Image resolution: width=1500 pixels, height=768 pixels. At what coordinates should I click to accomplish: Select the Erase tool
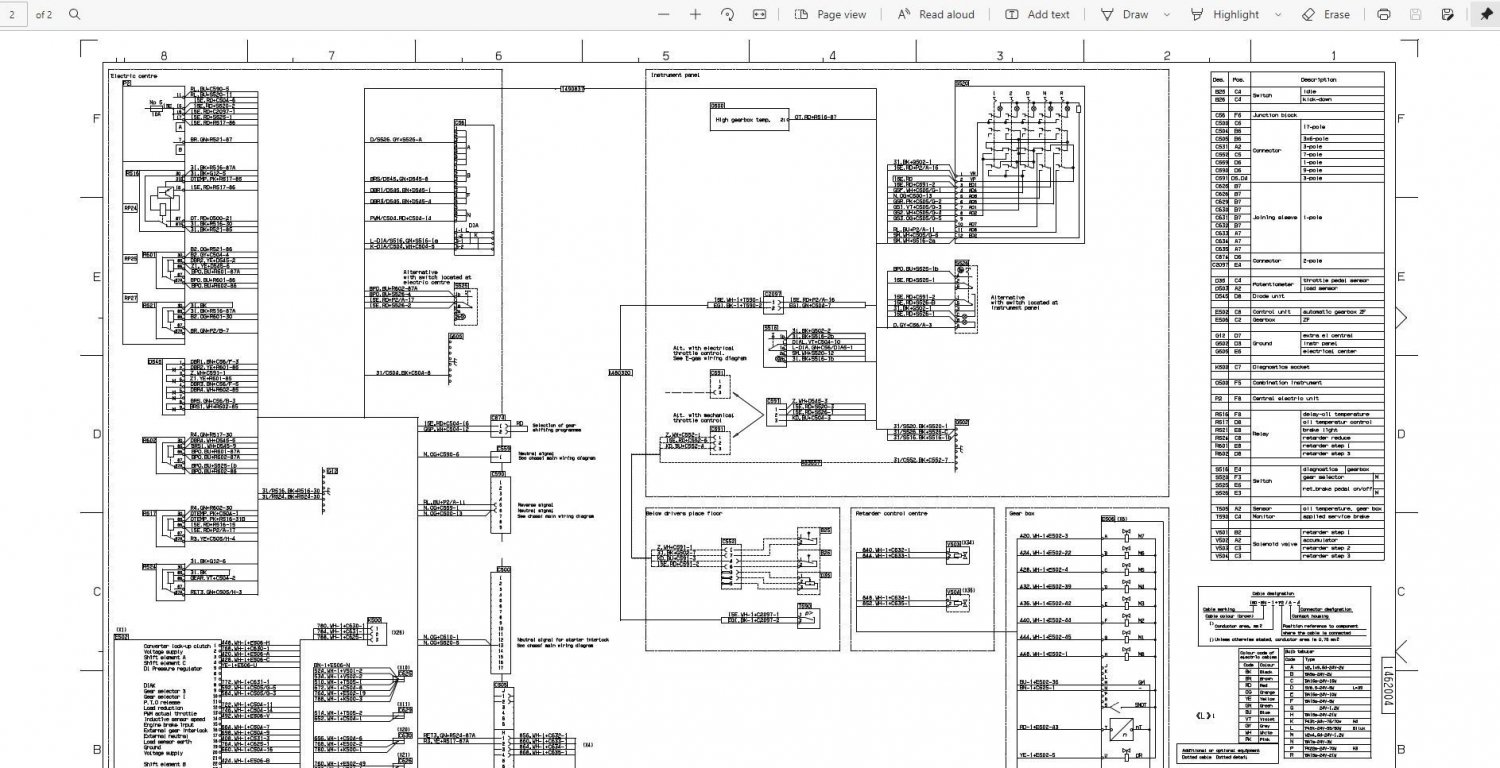(x=1318, y=14)
